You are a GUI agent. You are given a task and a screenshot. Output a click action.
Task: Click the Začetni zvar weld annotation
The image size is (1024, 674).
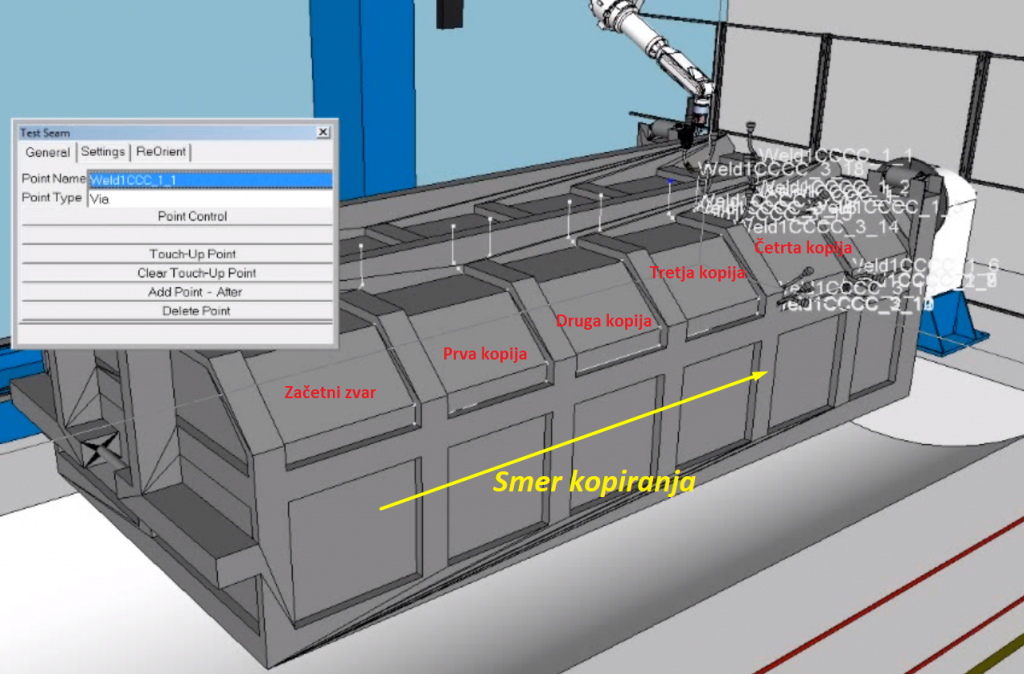coord(330,392)
